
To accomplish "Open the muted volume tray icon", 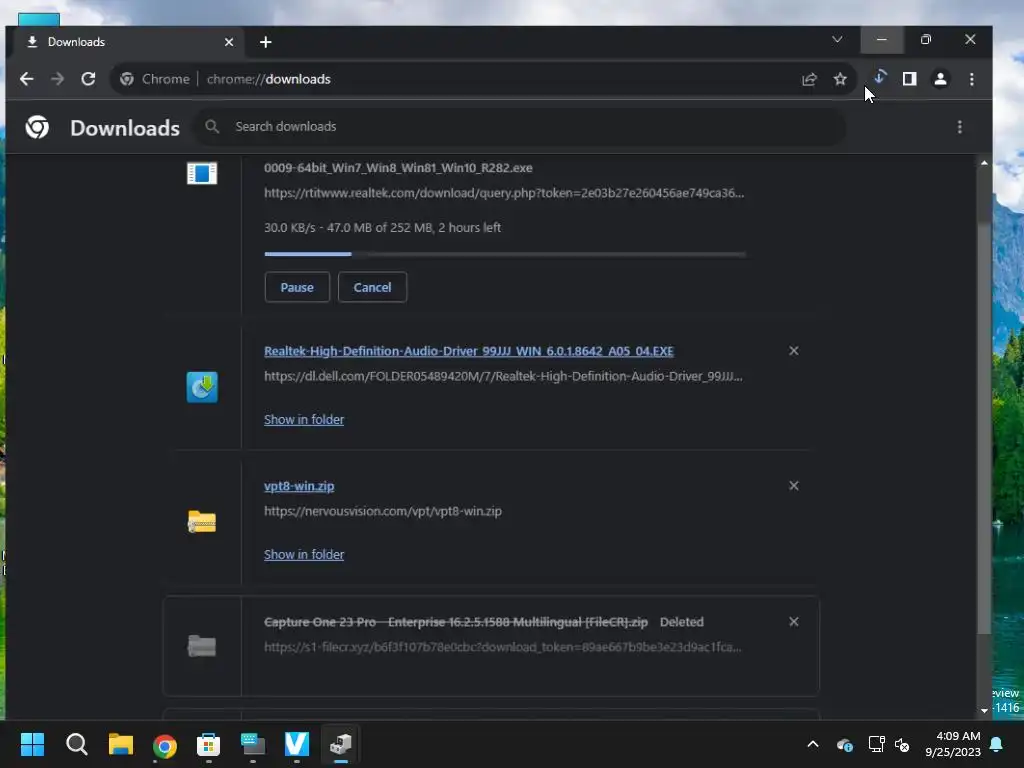I will 903,744.
